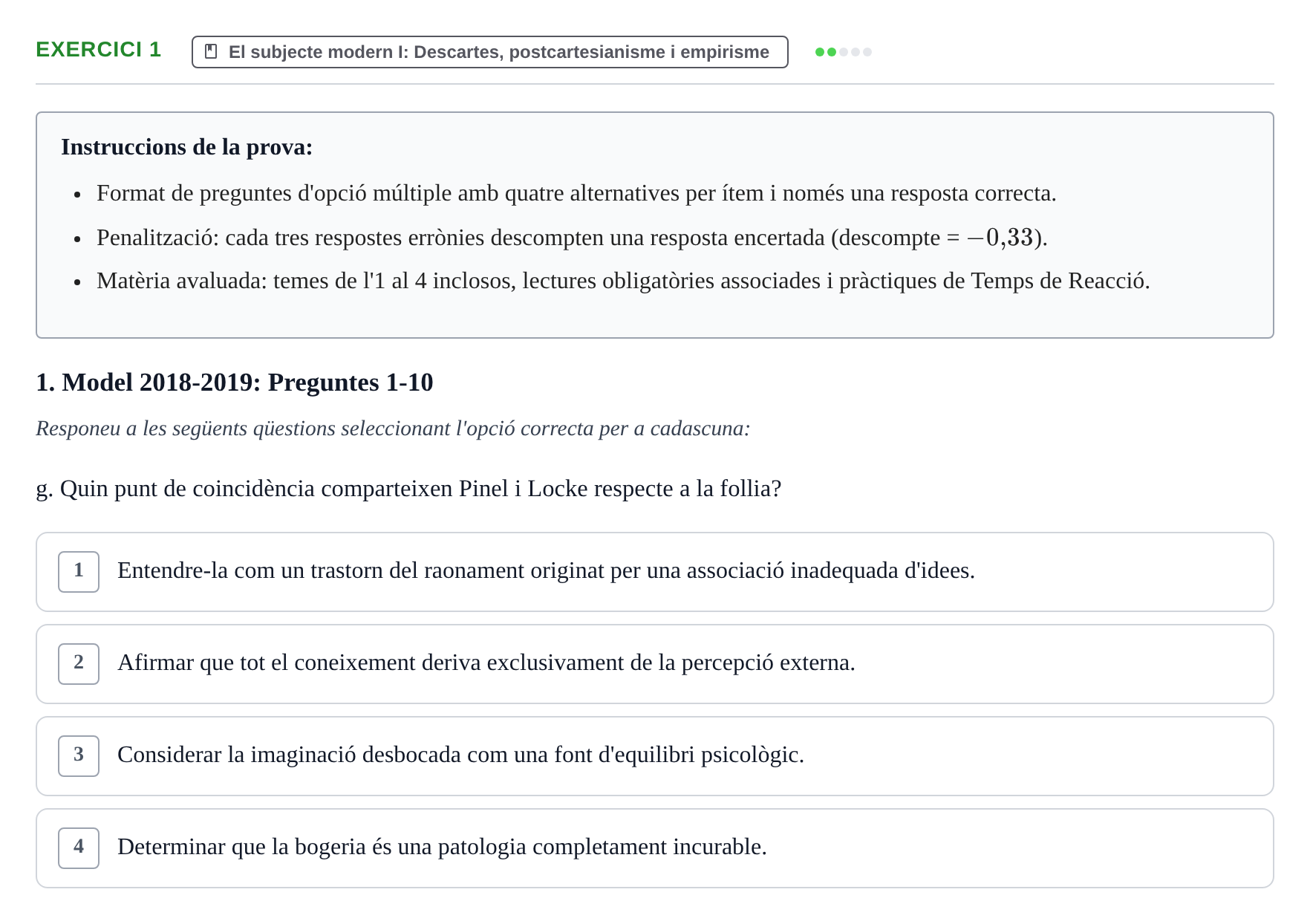Click the 'Format de preguntes' instruction line
Image resolution: width=1310 pixels, height=924 pixels.
click(576, 194)
